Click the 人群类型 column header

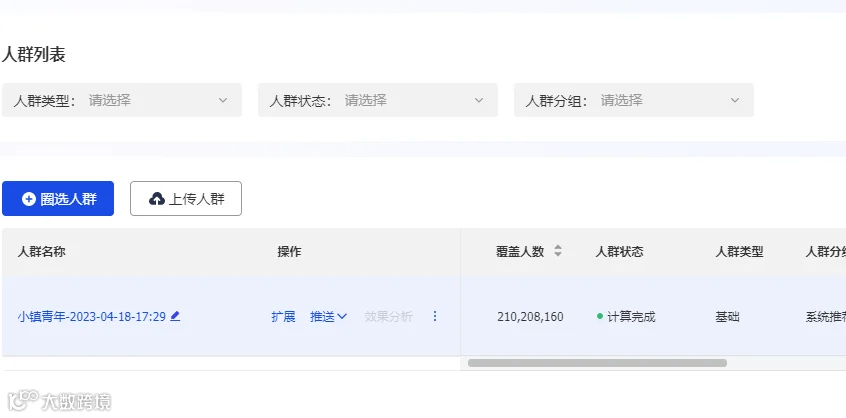tap(739, 251)
